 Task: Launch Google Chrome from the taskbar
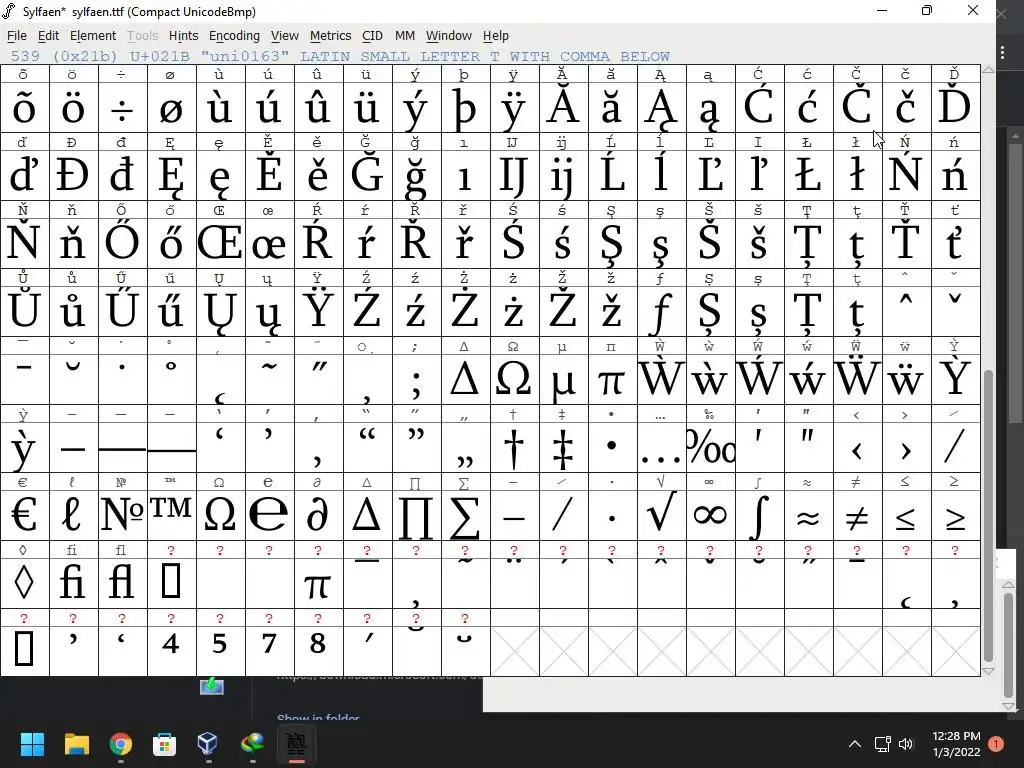(x=121, y=743)
